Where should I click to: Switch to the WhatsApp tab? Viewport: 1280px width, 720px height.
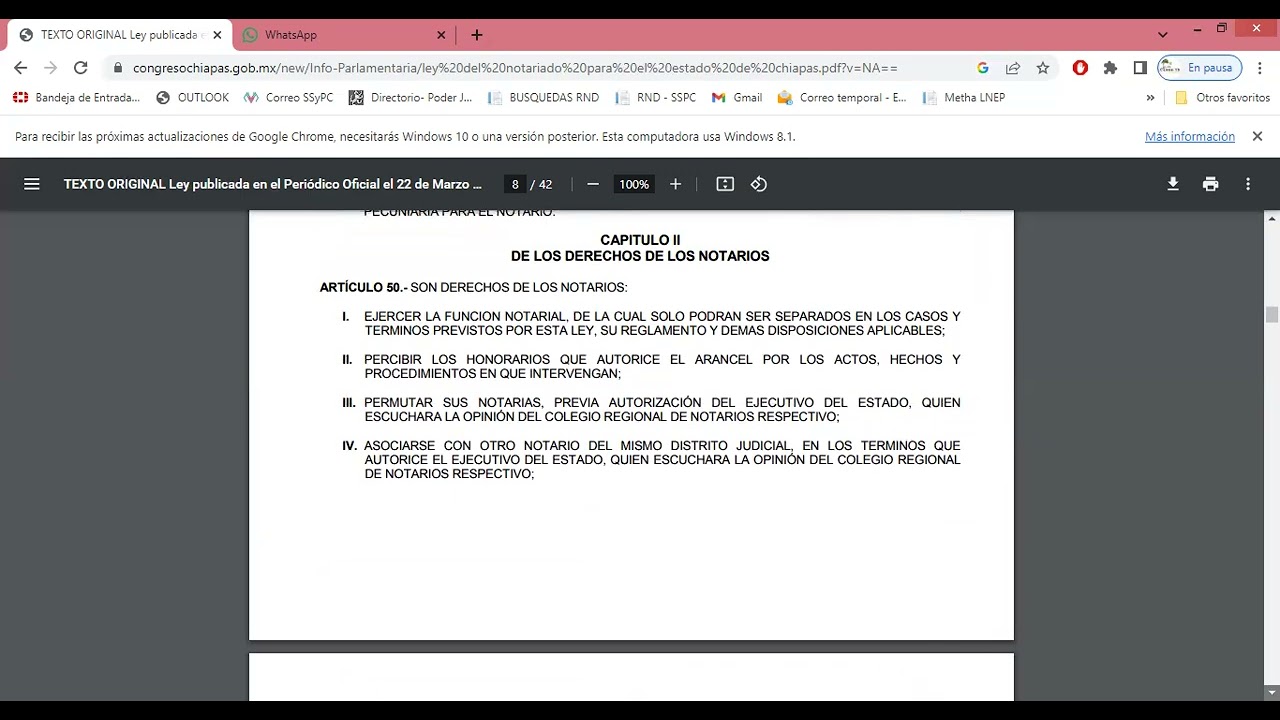[343, 35]
